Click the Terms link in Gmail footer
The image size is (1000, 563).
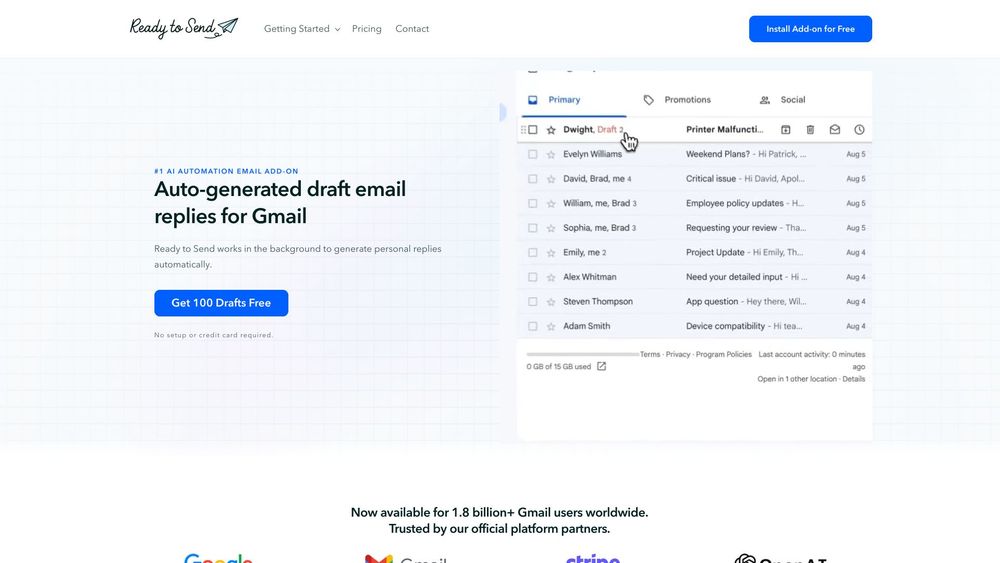tap(650, 355)
